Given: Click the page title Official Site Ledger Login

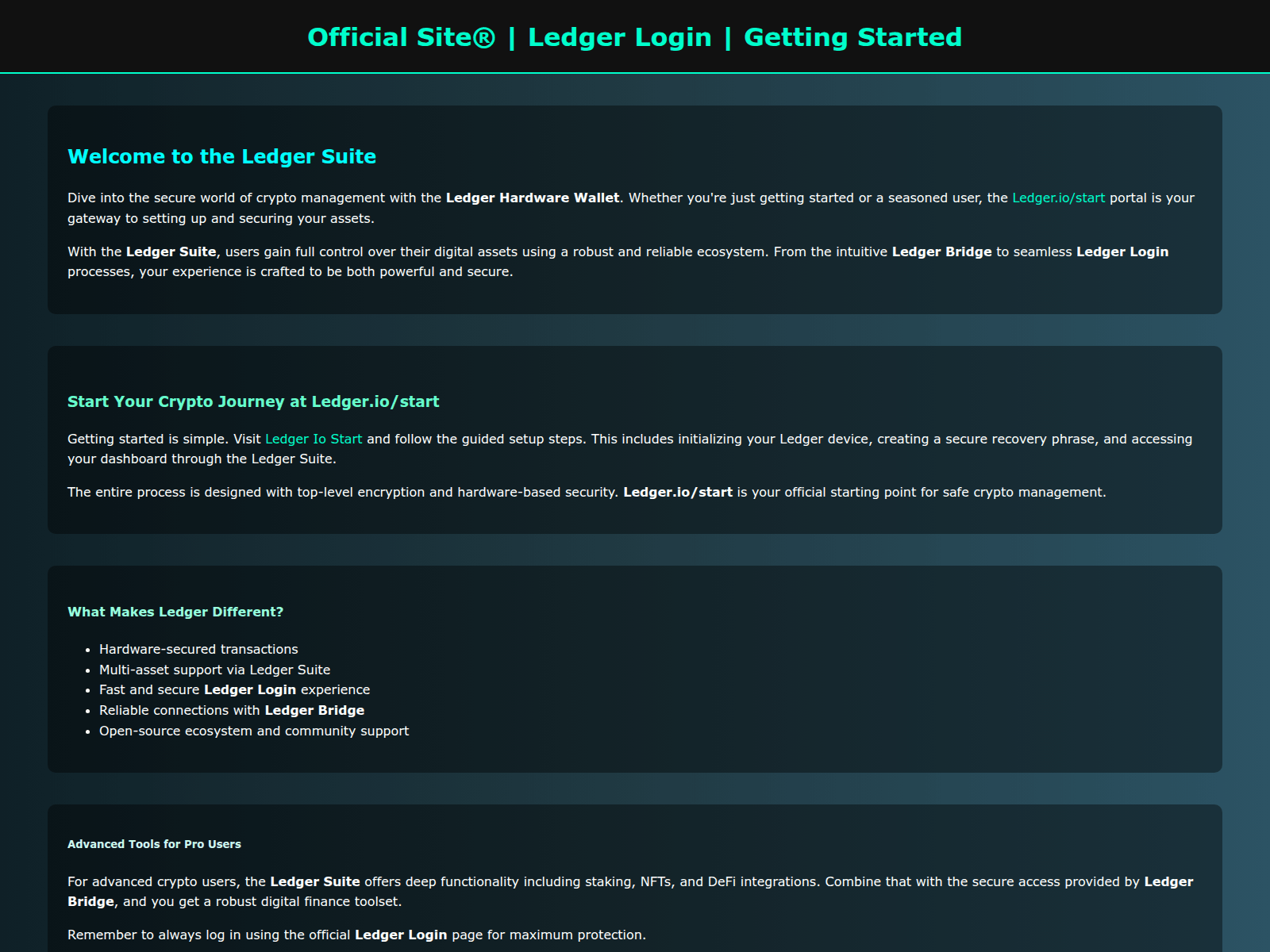Looking at the screenshot, I should click(x=635, y=37).
